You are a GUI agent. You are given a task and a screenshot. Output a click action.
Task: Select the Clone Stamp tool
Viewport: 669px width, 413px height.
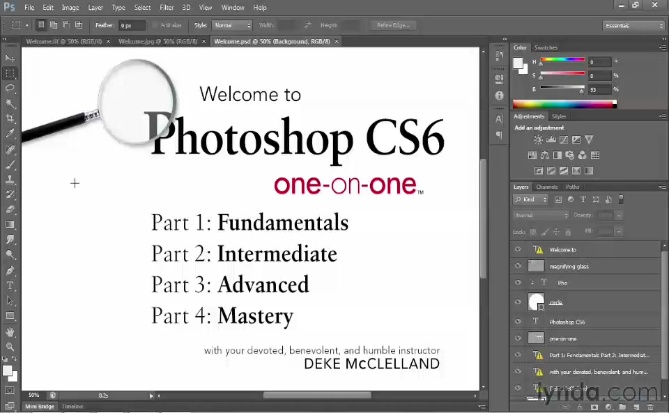(10, 180)
